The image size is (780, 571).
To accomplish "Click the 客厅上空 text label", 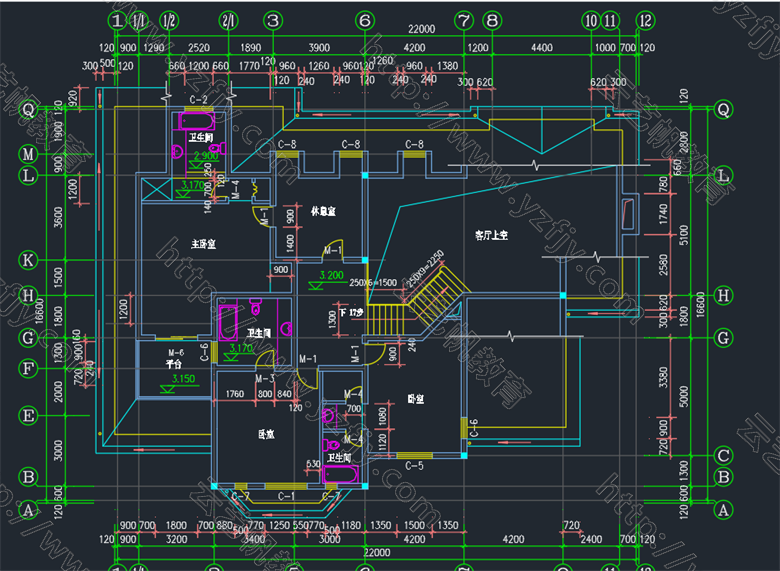I will pyautogui.click(x=491, y=234).
